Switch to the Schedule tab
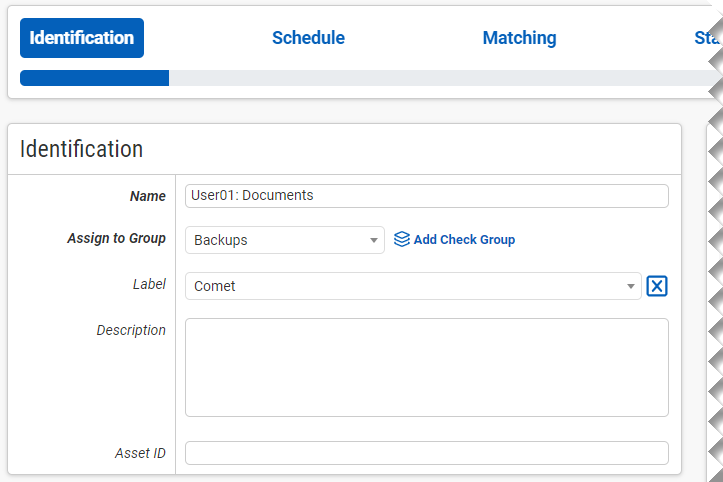The image size is (723, 482). (308, 38)
